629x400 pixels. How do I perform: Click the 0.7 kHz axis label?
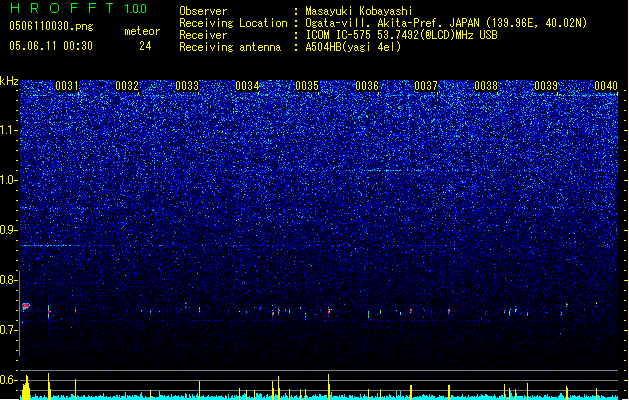(9, 330)
